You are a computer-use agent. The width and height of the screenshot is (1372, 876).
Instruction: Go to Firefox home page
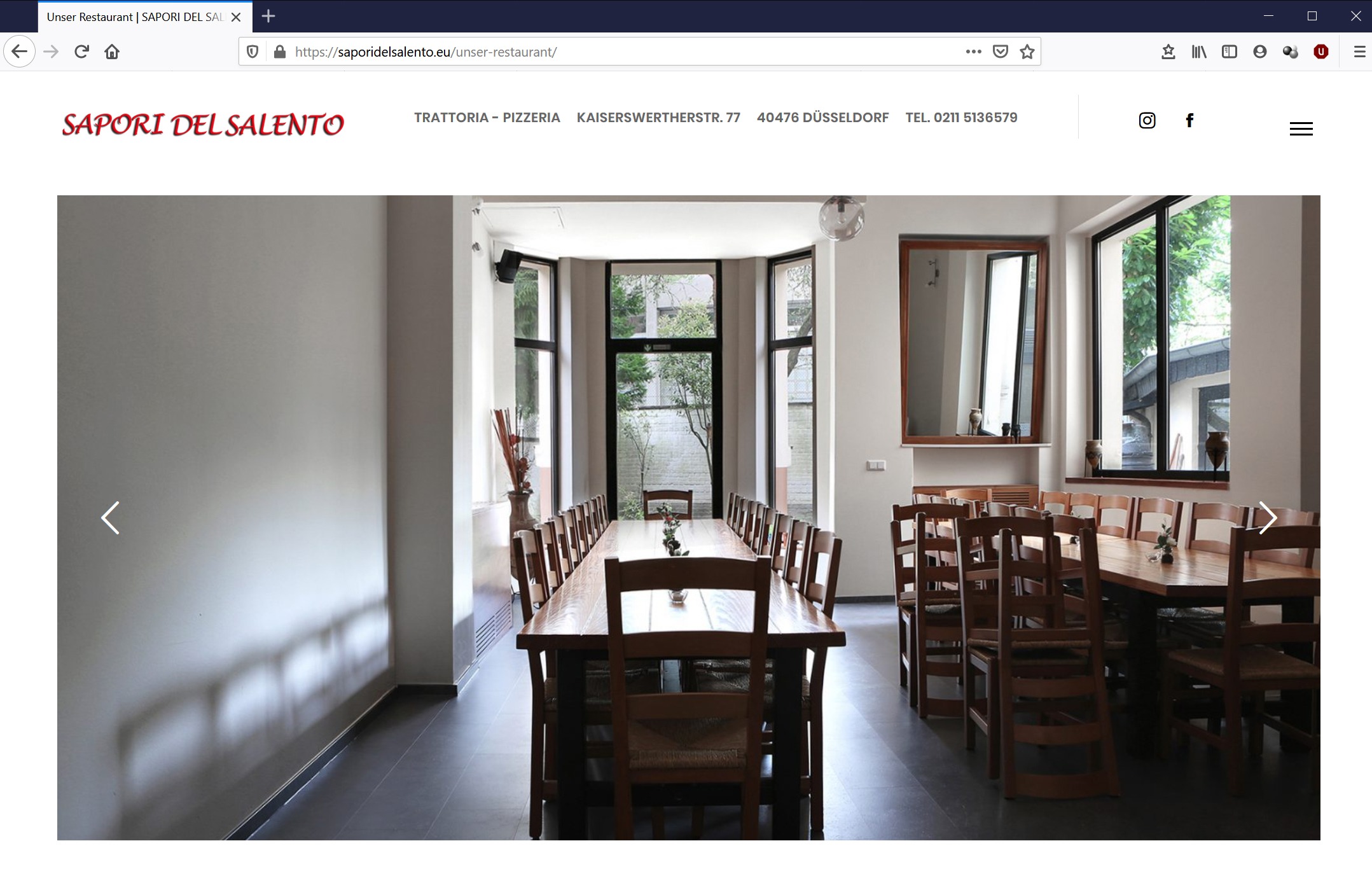coord(112,52)
